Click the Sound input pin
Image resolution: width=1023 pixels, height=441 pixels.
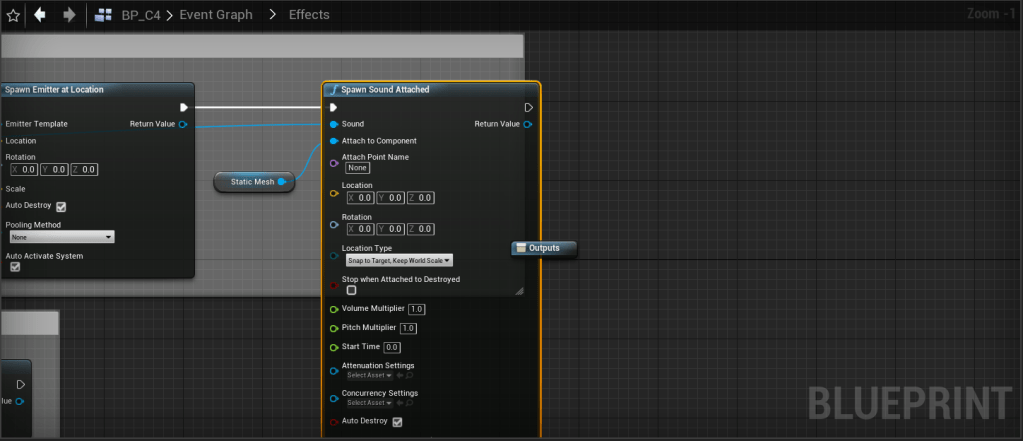[333, 124]
